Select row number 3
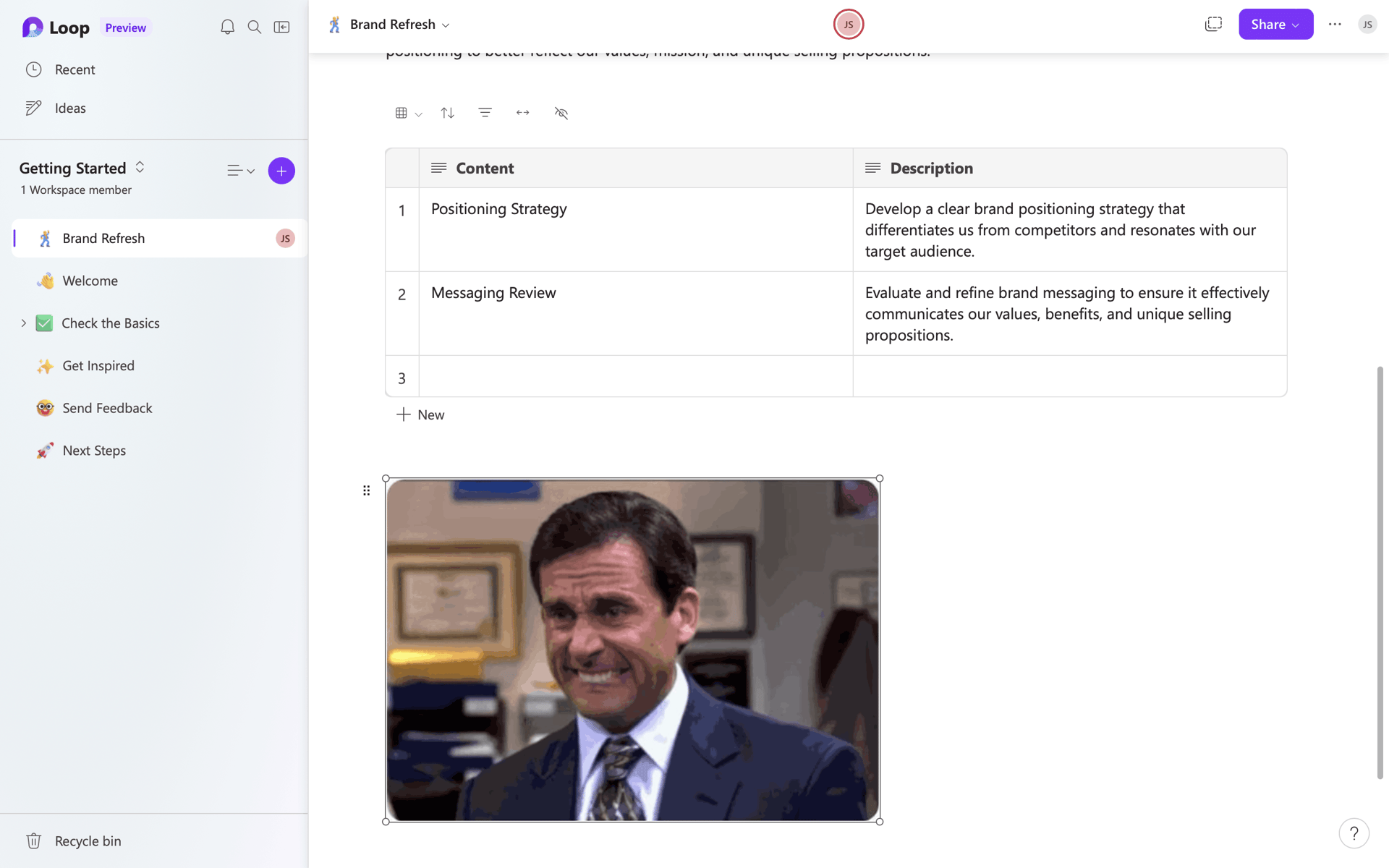Screen dimensions: 1389x868 [x=402, y=378]
